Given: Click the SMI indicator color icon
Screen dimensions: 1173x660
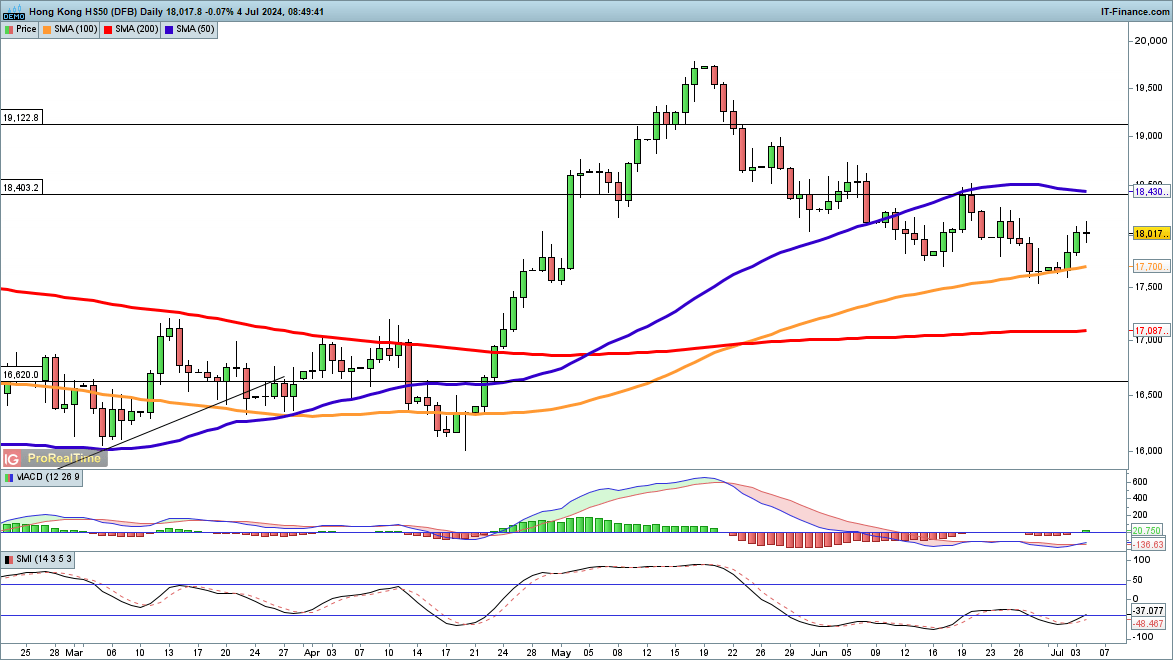Looking at the screenshot, I should coord(9,559).
